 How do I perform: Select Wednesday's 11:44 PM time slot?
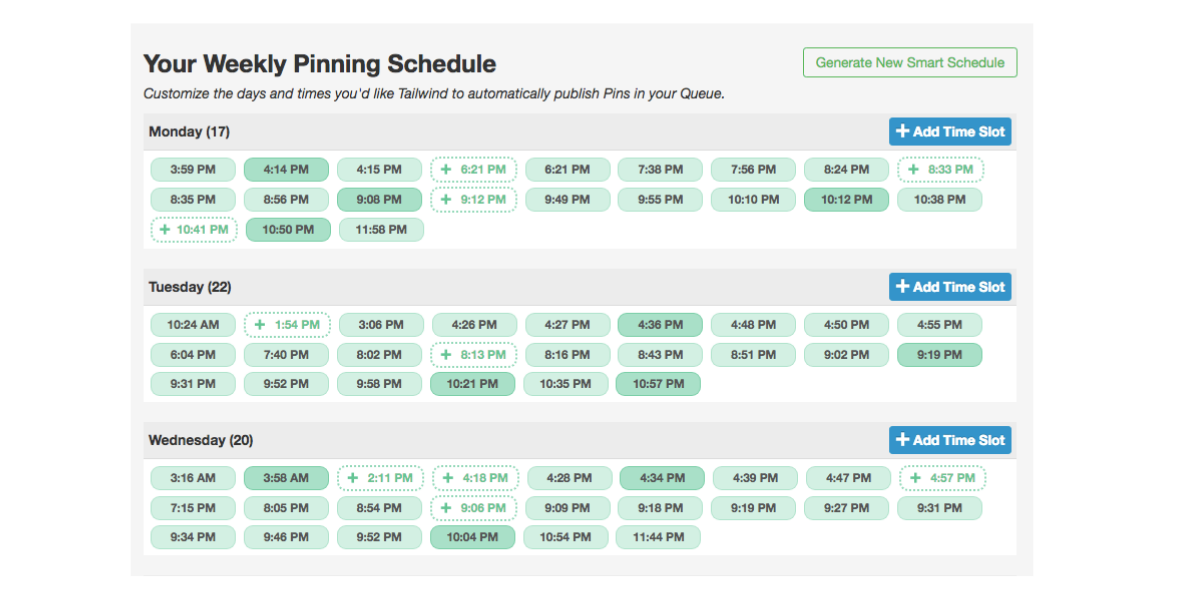point(658,538)
